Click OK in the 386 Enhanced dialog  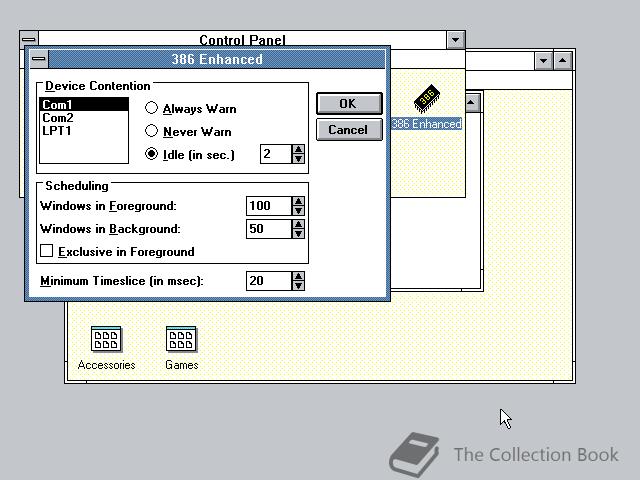(x=349, y=103)
